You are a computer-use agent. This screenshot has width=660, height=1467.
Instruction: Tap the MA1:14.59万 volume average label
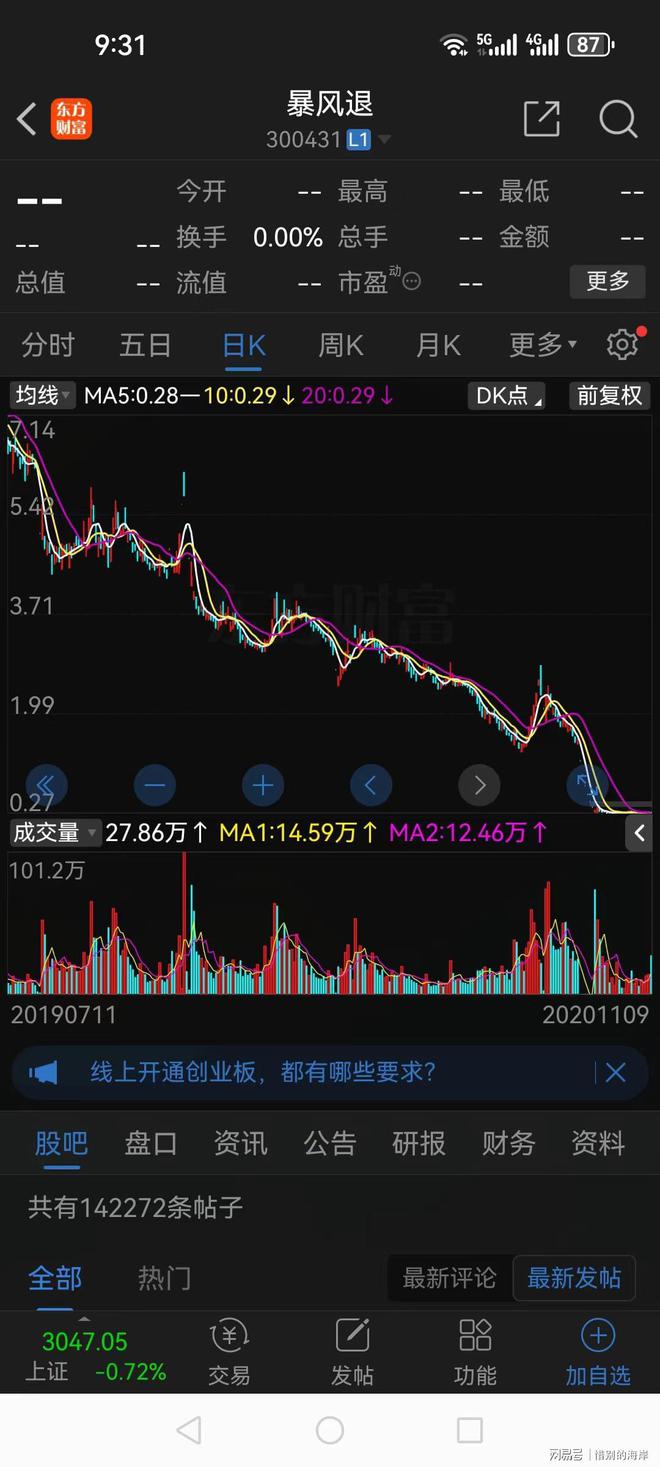point(299,832)
